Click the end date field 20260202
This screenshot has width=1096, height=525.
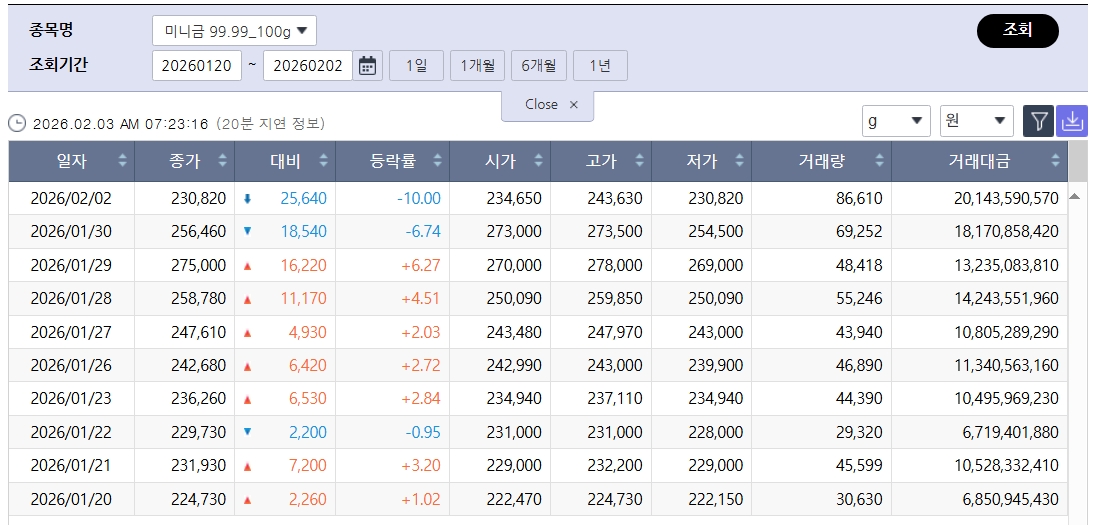308,66
